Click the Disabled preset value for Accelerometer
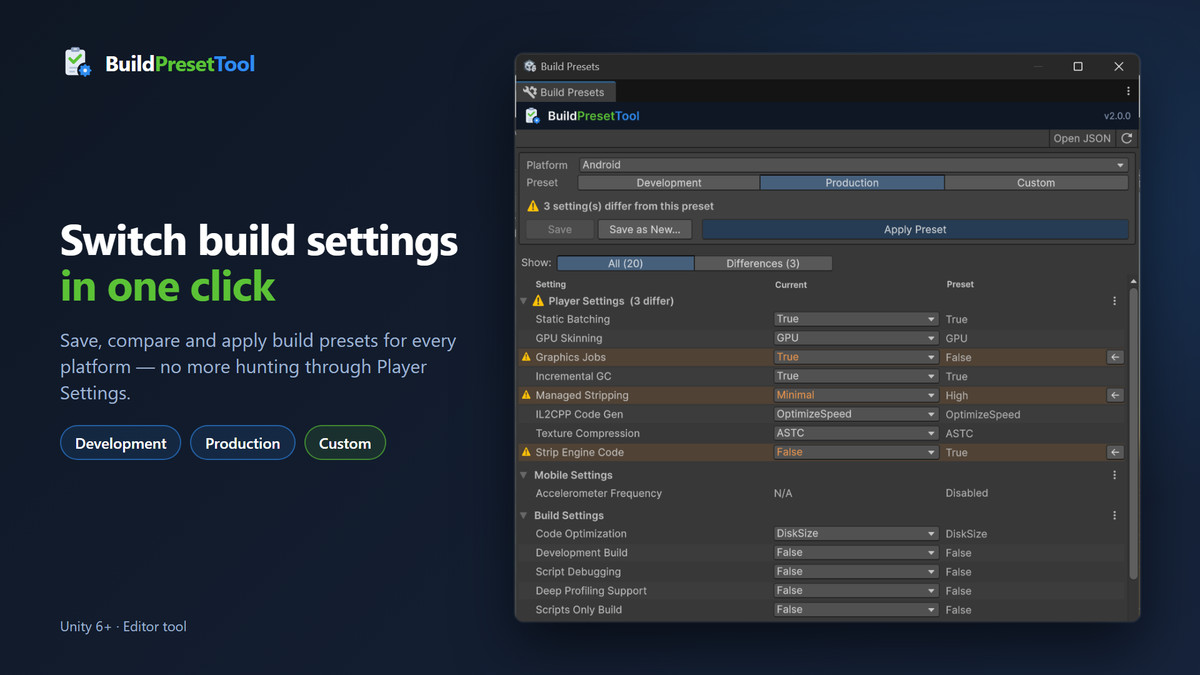The height and width of the screenshot is (675, 1200). click(967, 493)
